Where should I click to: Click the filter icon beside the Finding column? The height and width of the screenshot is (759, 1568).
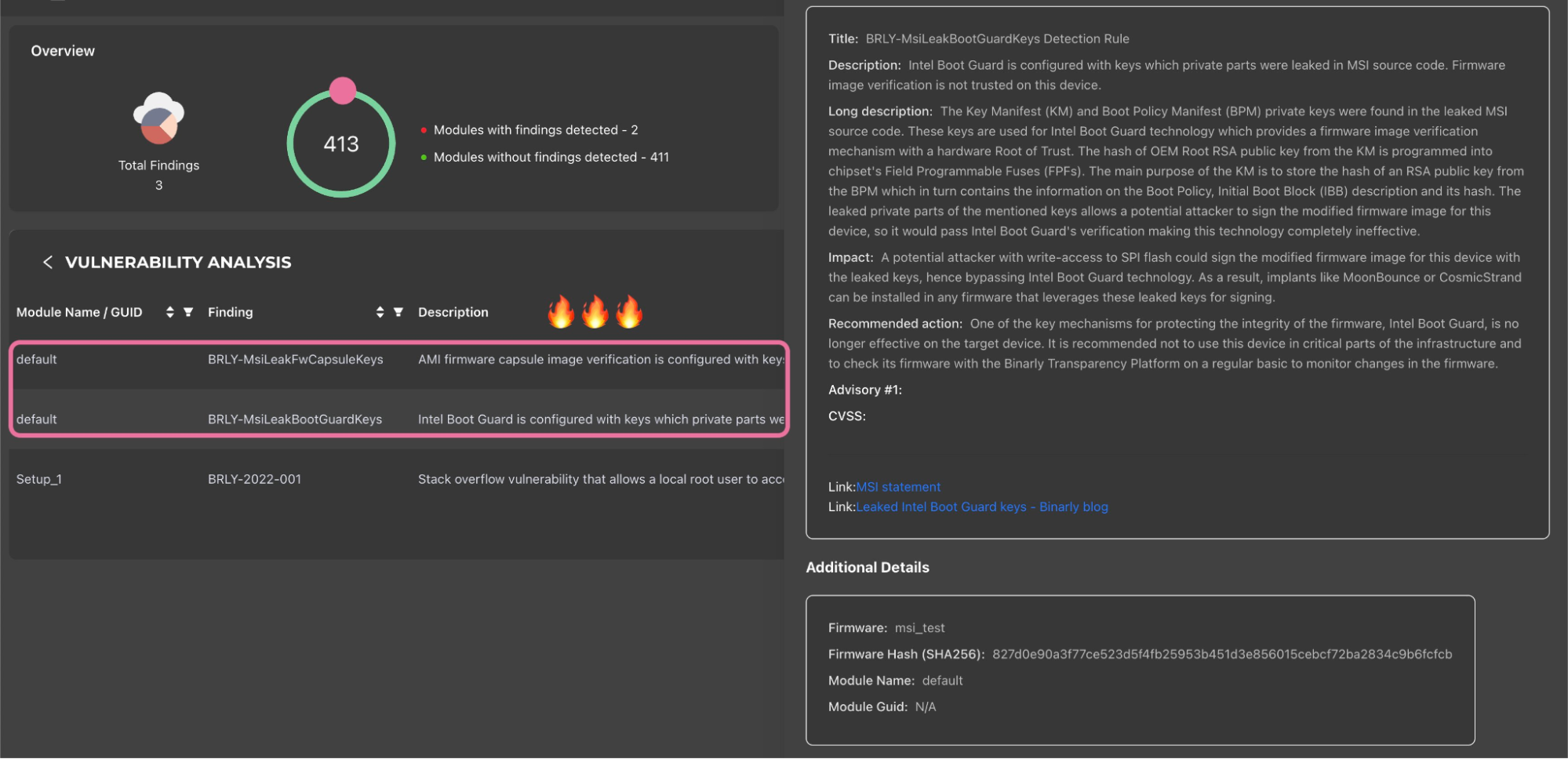(x=398, y=311)
